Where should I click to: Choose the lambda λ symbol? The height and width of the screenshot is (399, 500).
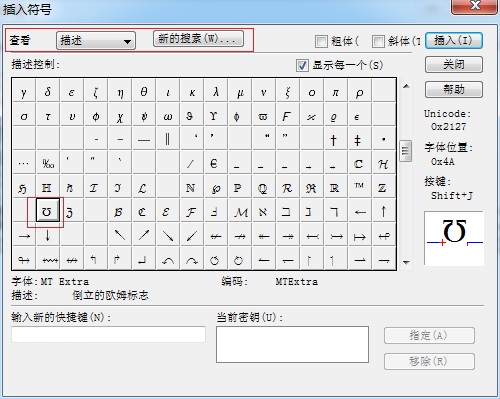tap(216, 92)
